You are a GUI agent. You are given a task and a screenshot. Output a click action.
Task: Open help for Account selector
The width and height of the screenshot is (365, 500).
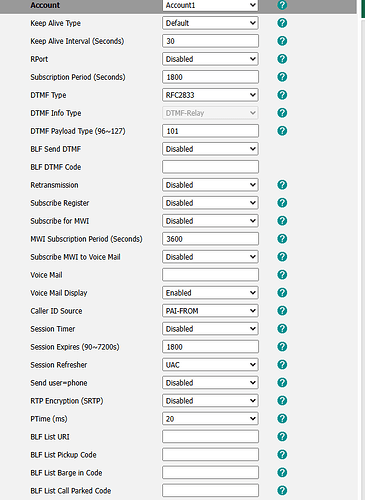click(x=282, y=5)
